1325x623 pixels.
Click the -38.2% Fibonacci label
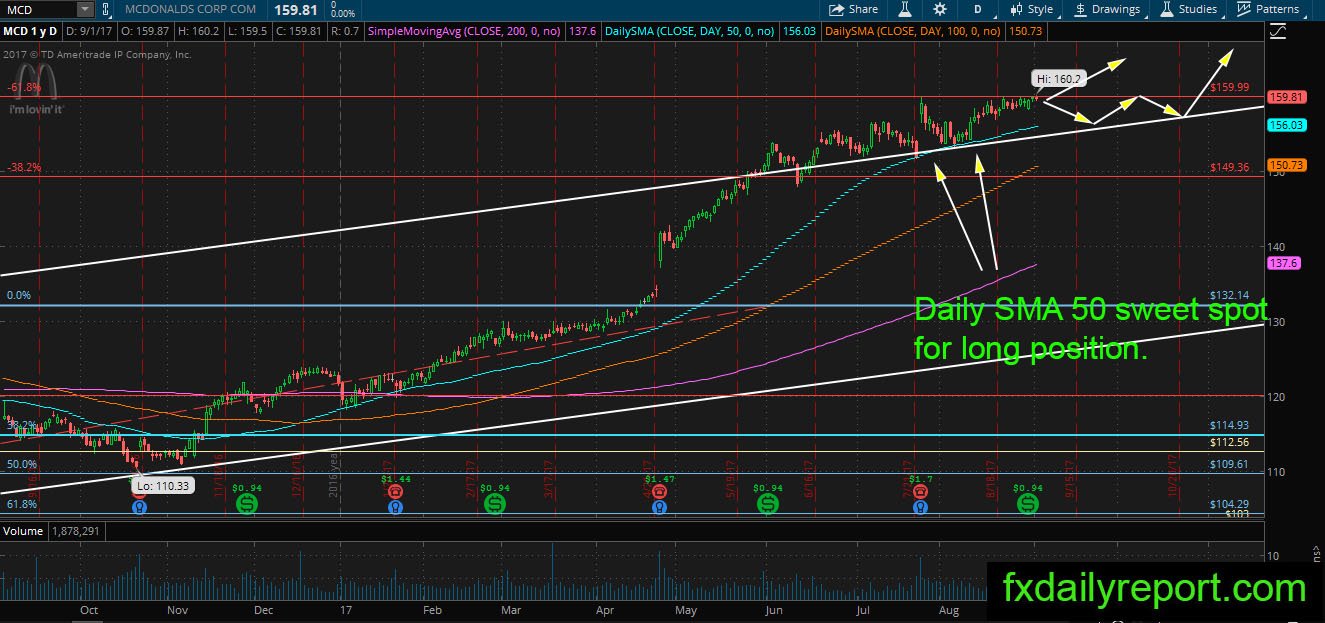[24, 167]
